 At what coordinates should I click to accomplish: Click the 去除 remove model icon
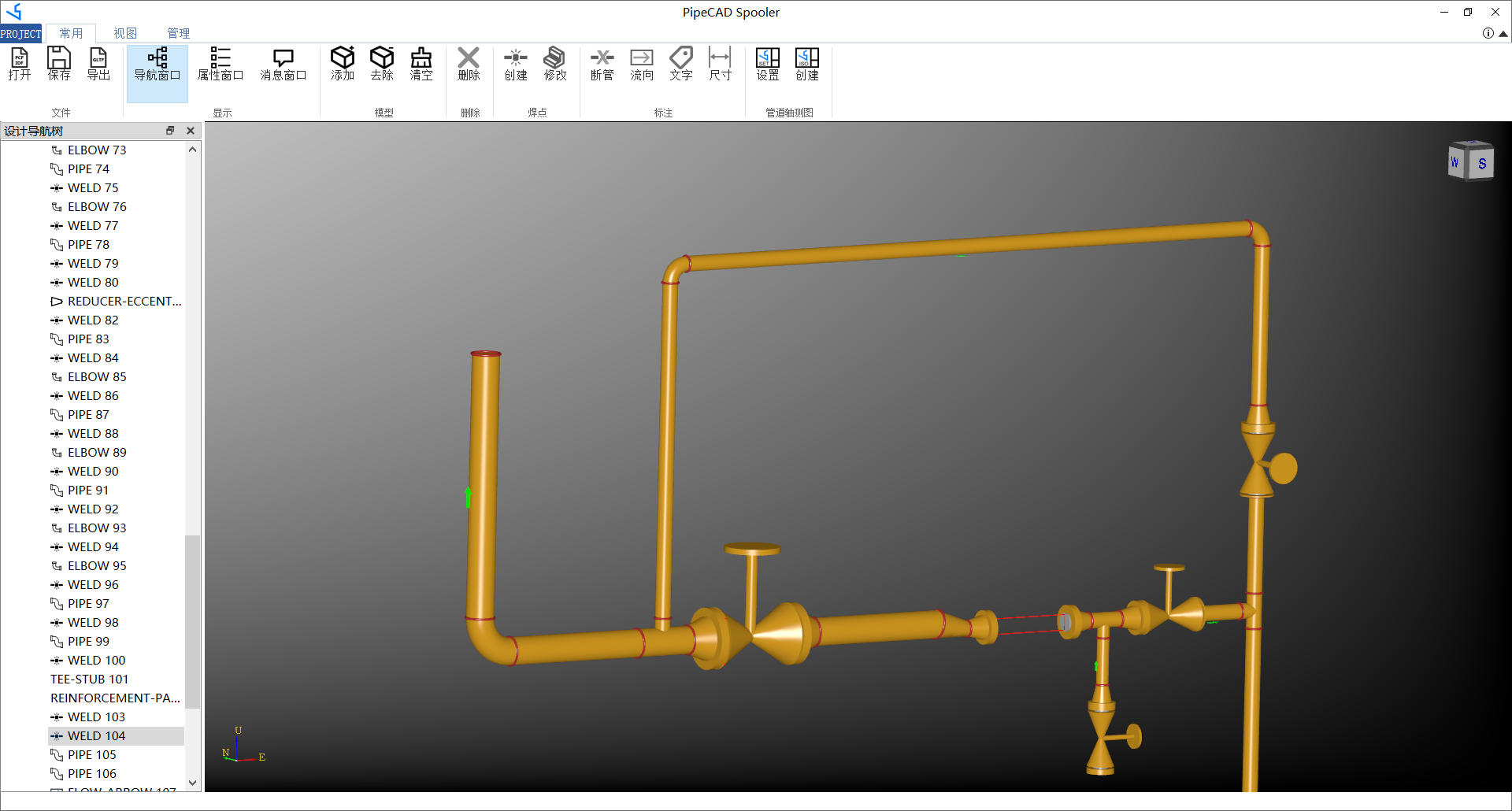click(382, 64)
